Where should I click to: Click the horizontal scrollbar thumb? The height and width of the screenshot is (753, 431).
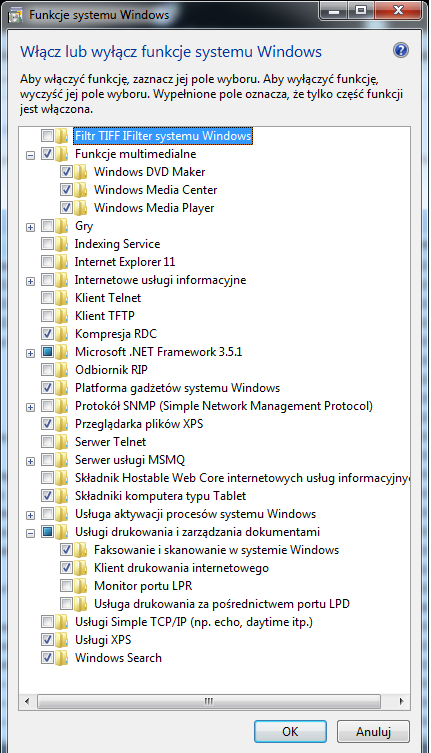click(x=209, y=701)
